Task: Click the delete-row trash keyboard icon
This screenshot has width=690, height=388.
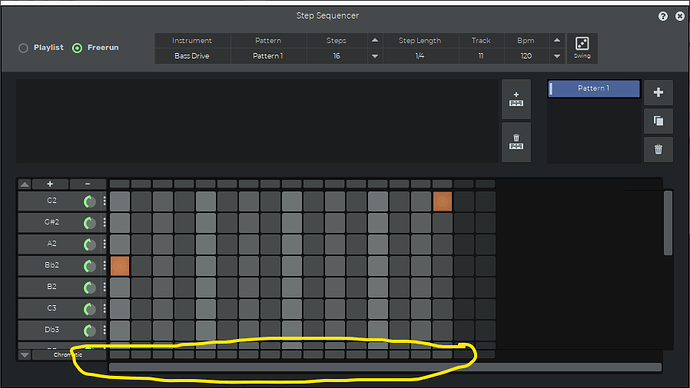Action: (x=516, y=142)
